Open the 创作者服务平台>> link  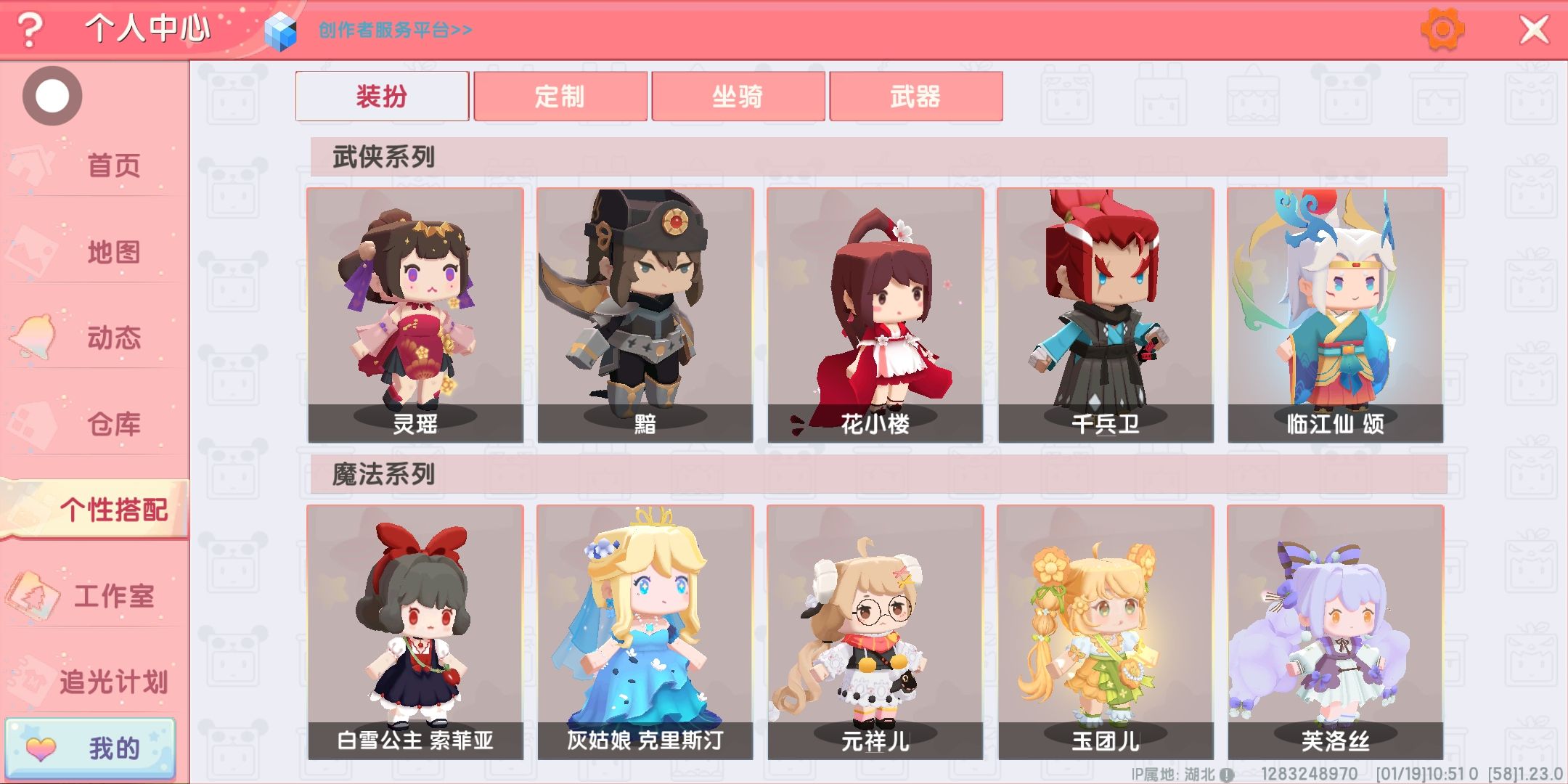tap(396, 30)
